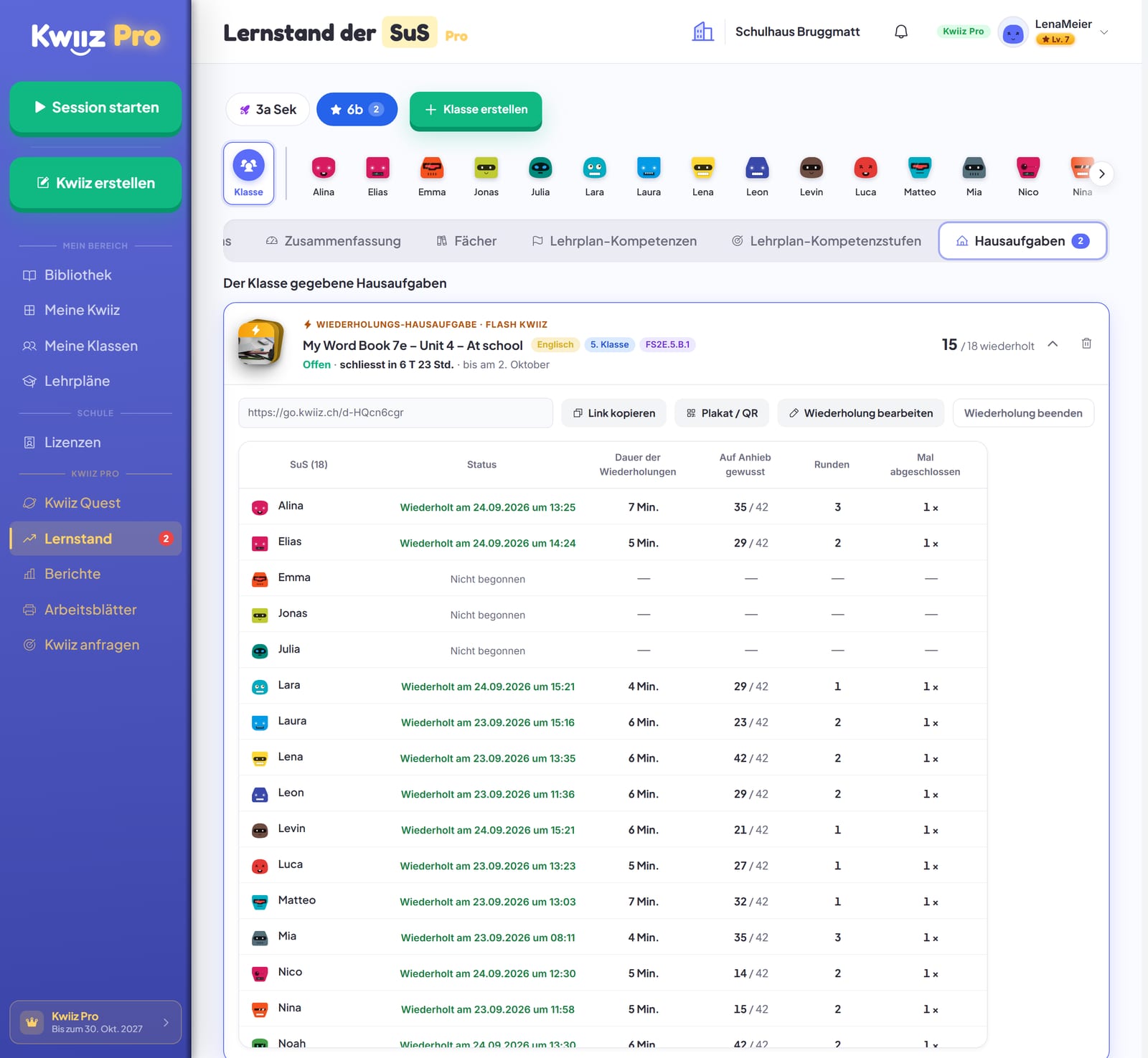Click Wiederholung bearbeiten
Viewport: 1148px width, 1058px height.
(x=860, y=413)
